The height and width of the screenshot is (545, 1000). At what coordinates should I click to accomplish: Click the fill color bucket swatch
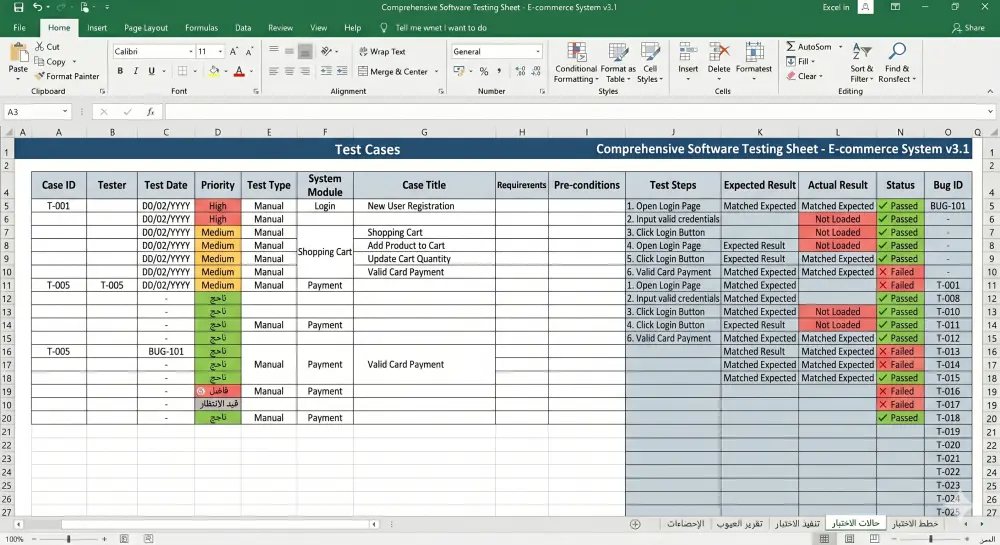click(214, 71)
